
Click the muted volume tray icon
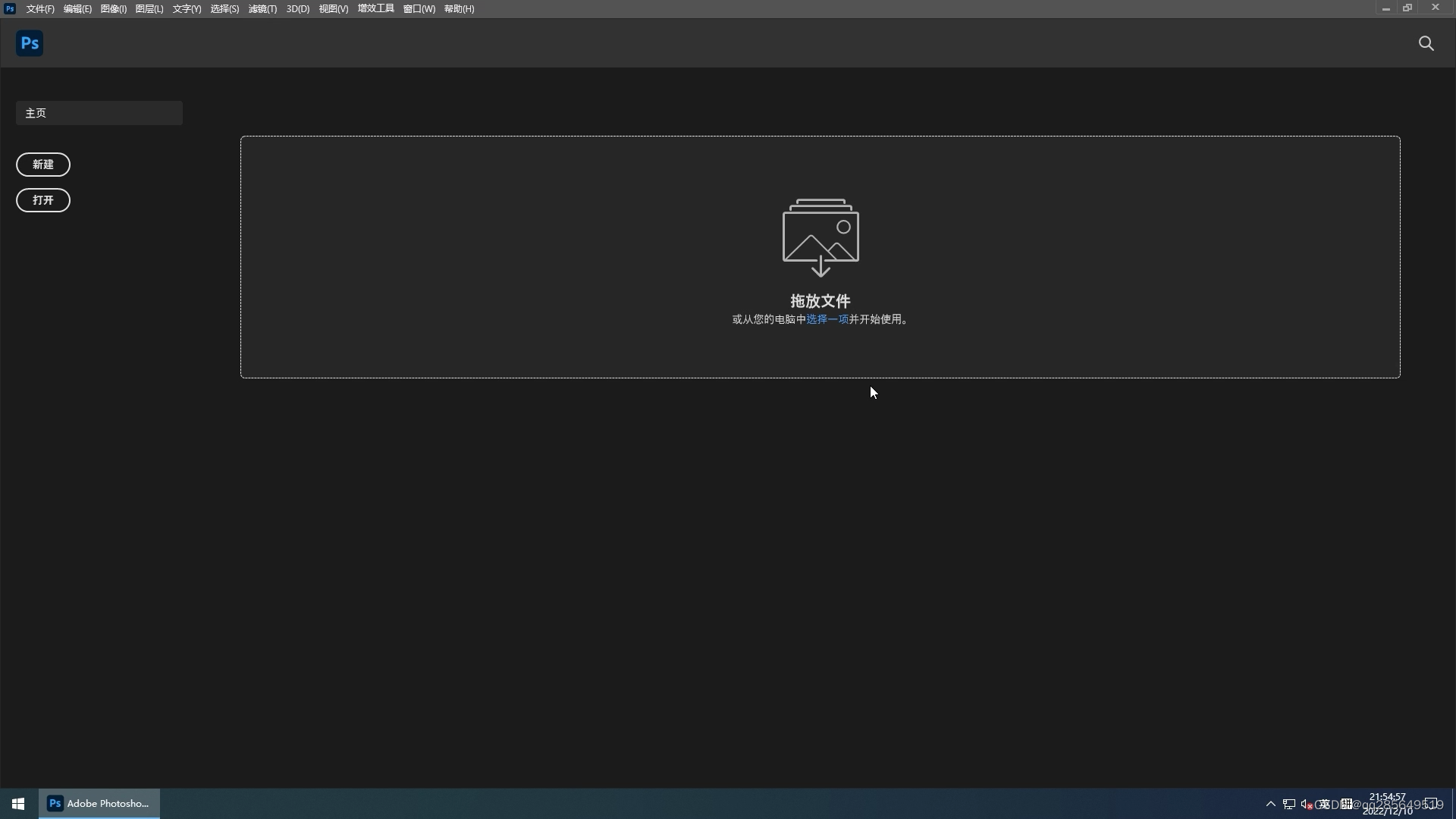1307,805
